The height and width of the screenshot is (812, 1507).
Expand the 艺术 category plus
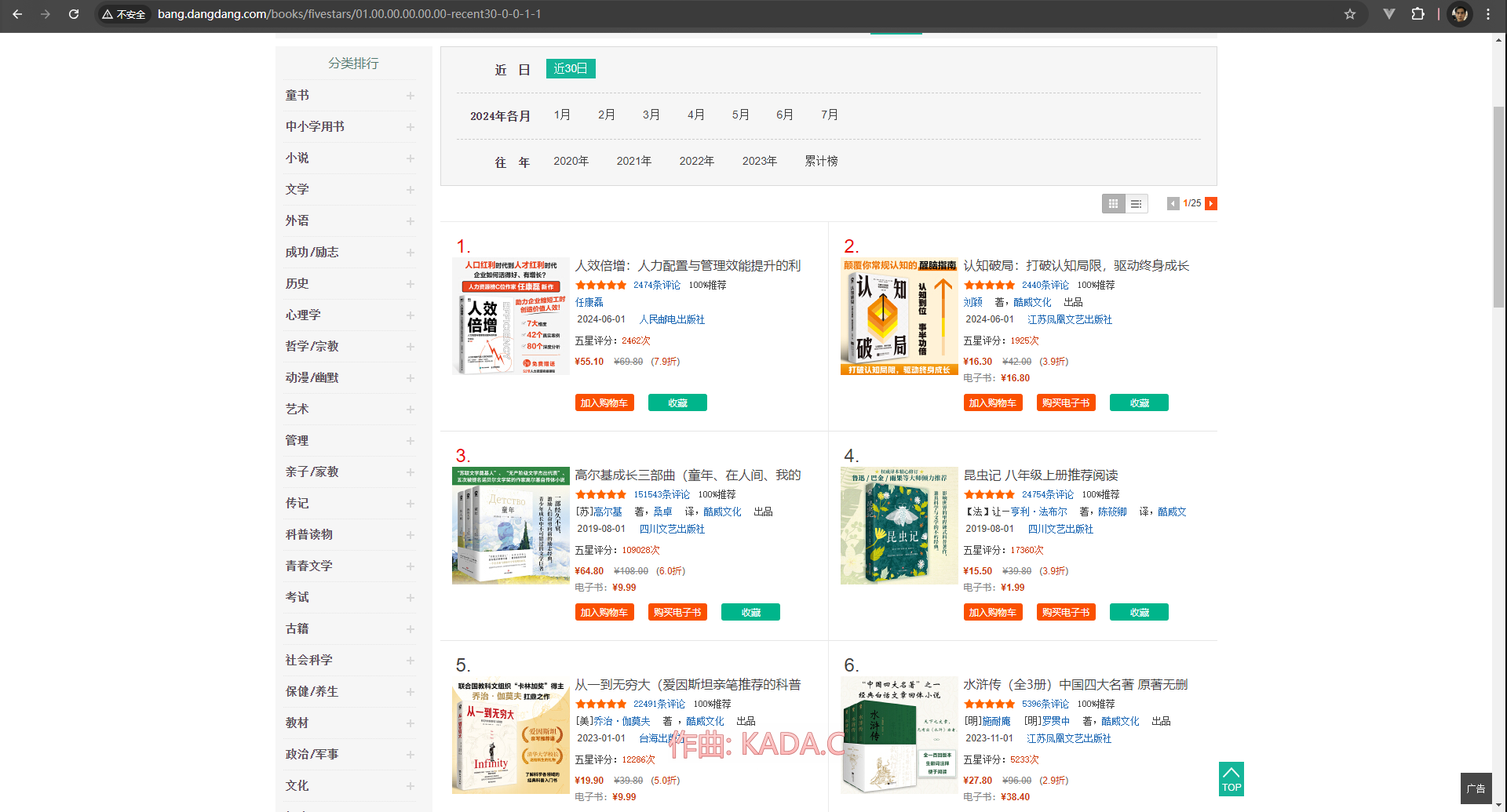410,410
